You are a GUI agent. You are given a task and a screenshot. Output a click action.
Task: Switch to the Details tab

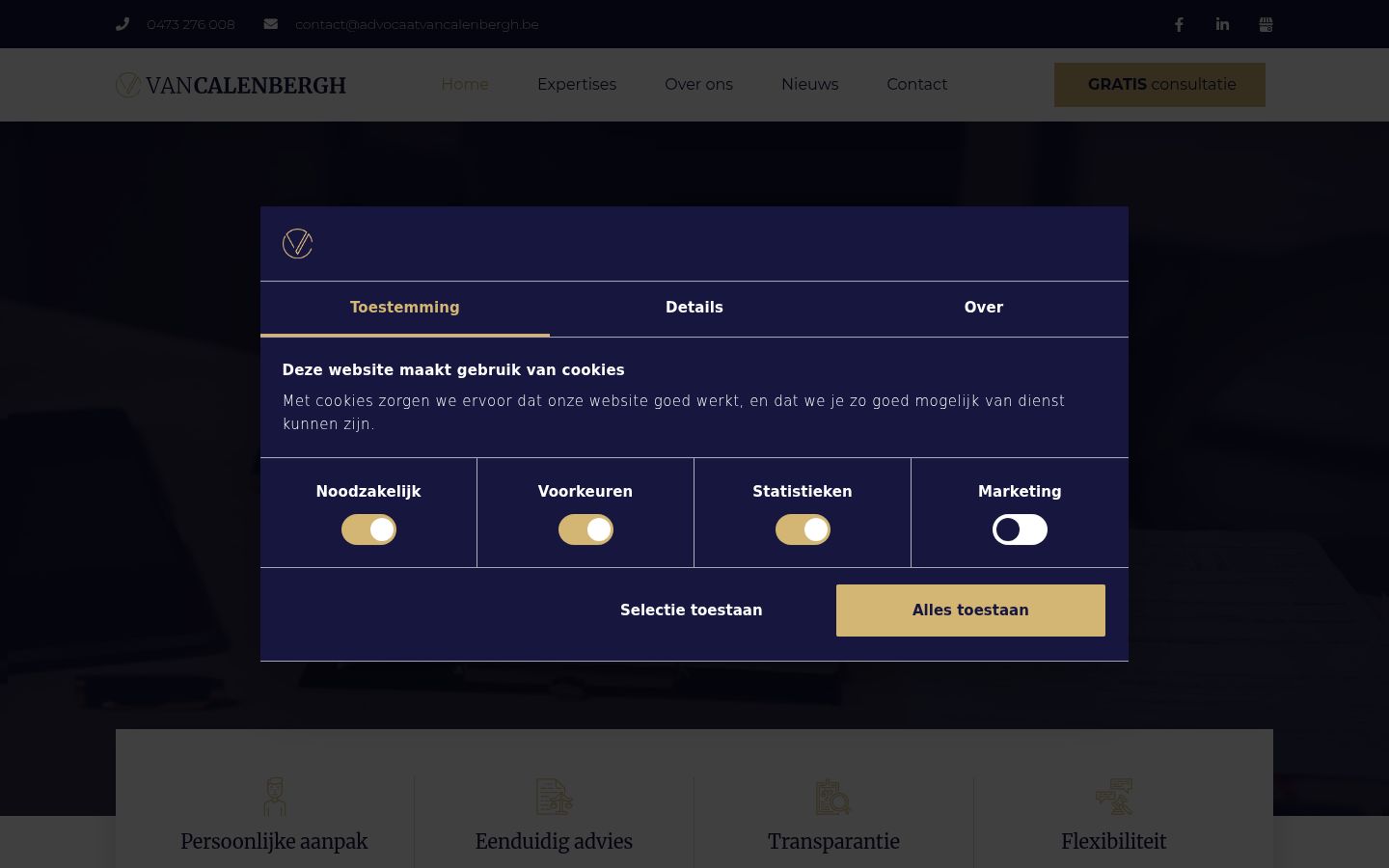click(694, 308)
